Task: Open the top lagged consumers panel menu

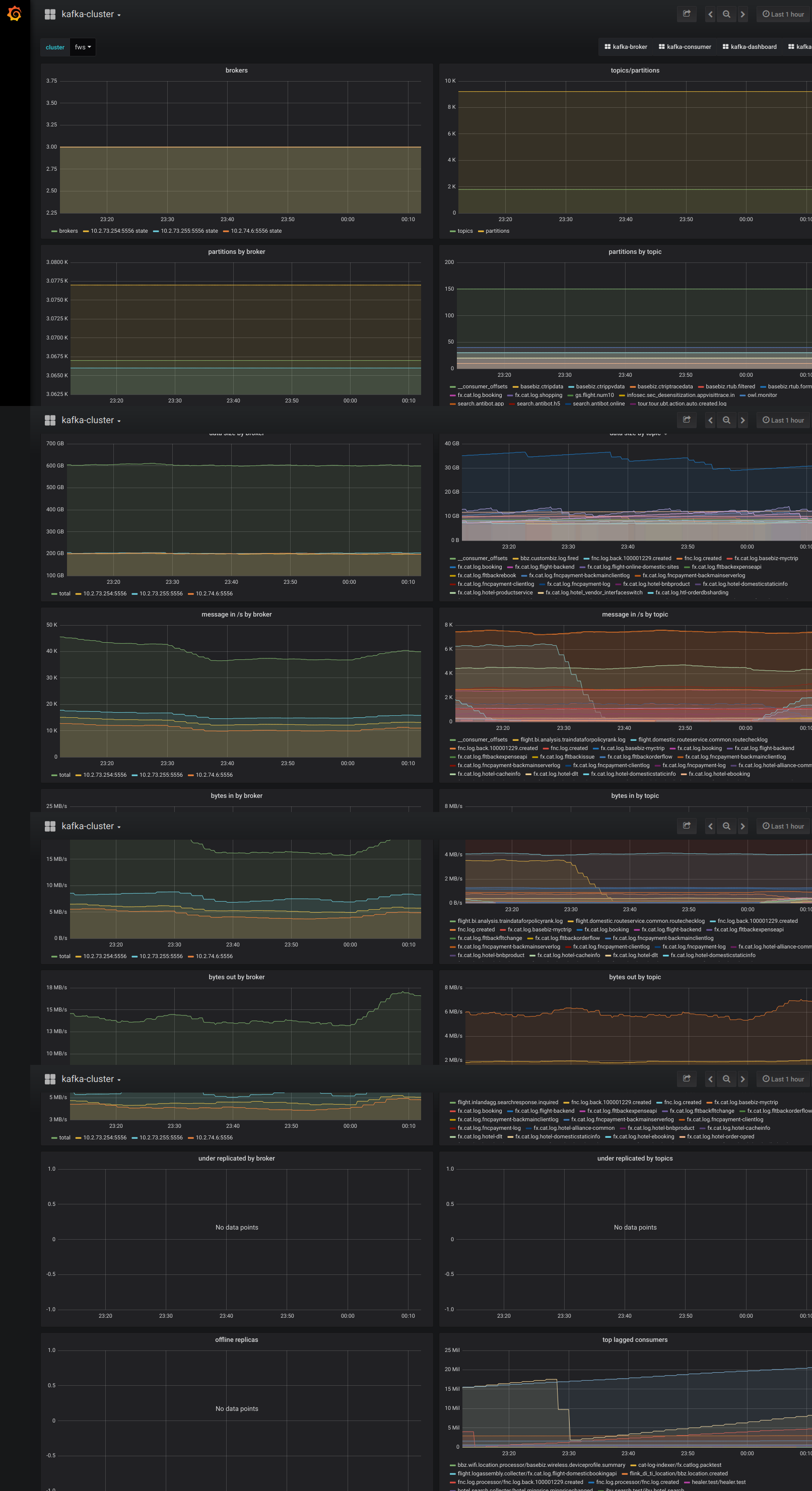Action: click(635, 1340)
